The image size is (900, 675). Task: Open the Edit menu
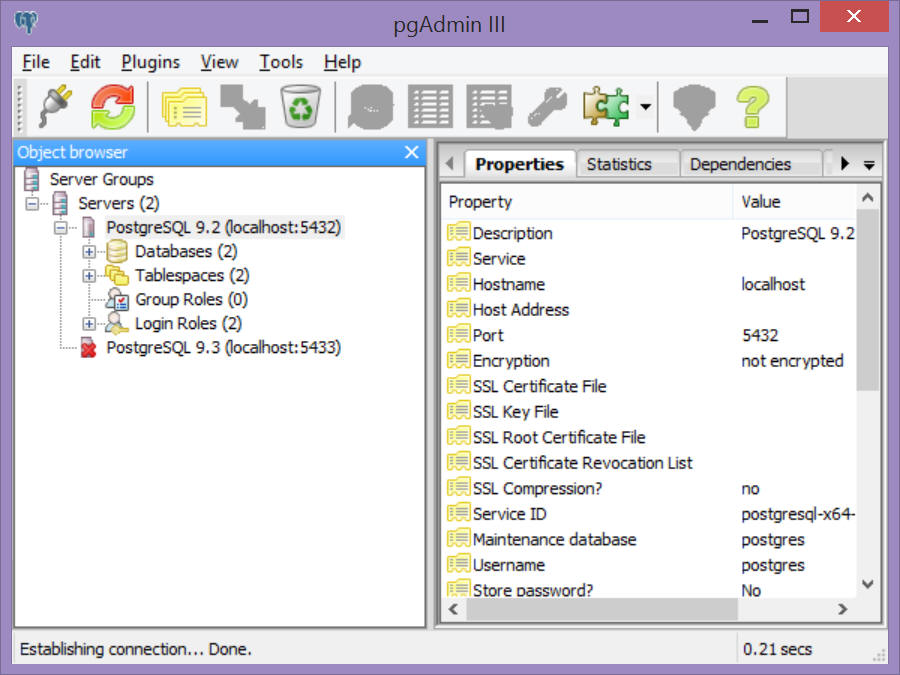tap(85, 61)
